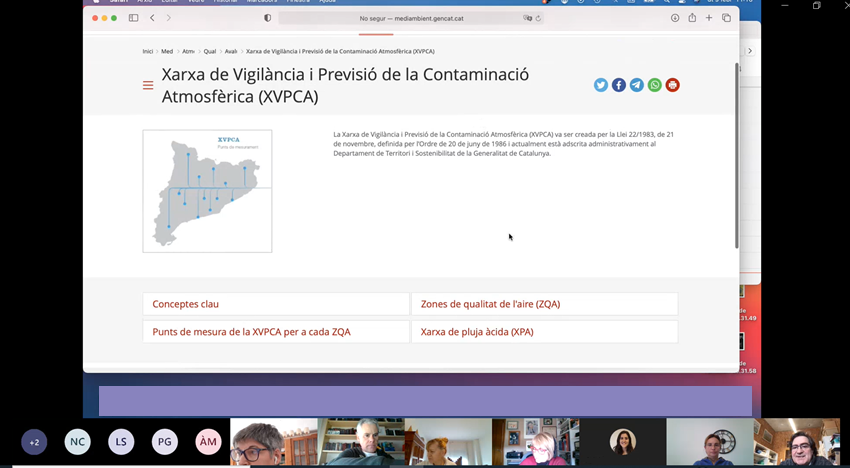Open Xarxa de pluja àcida (XPA) link
Screen dimensions: 850x468
coord(544,332)
